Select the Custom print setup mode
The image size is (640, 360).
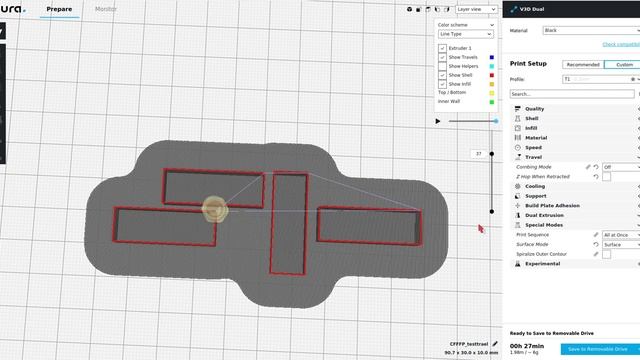tap(622, 64)
